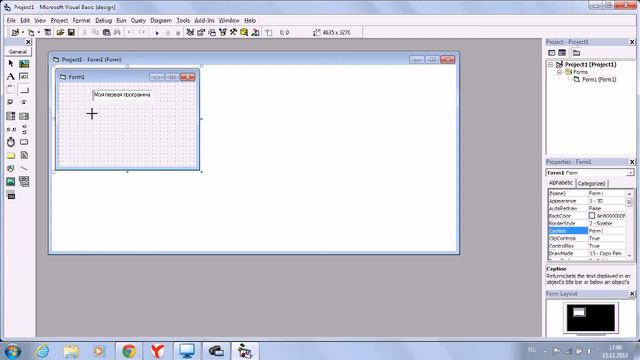Open the Menu Editor from toolbar

coord(47,32)
